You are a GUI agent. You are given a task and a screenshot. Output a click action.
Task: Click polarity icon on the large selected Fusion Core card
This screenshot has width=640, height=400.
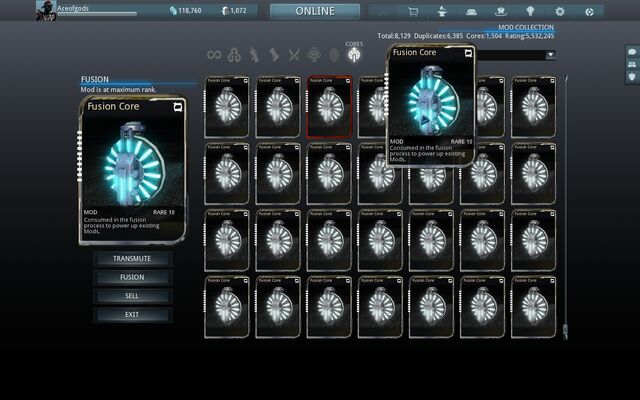pyautogui.click(x=178, y=107)
